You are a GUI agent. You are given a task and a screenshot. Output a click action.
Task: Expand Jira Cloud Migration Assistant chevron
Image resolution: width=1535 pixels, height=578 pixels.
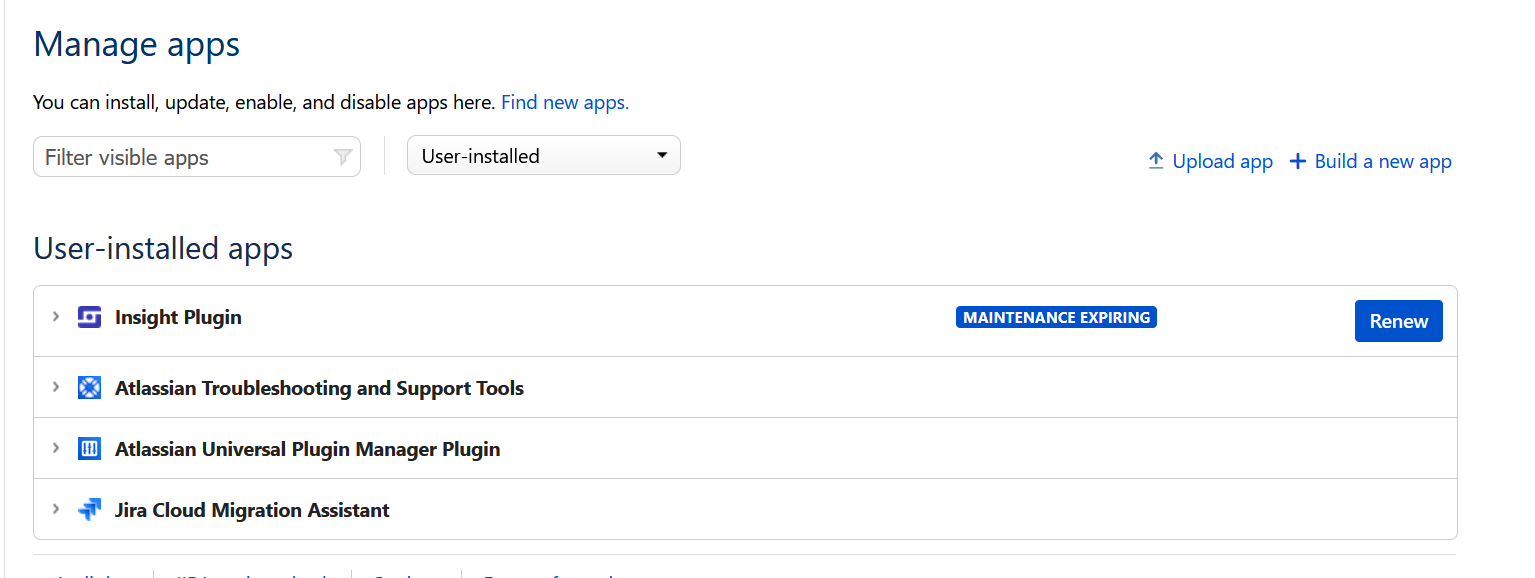click(56, 509)
